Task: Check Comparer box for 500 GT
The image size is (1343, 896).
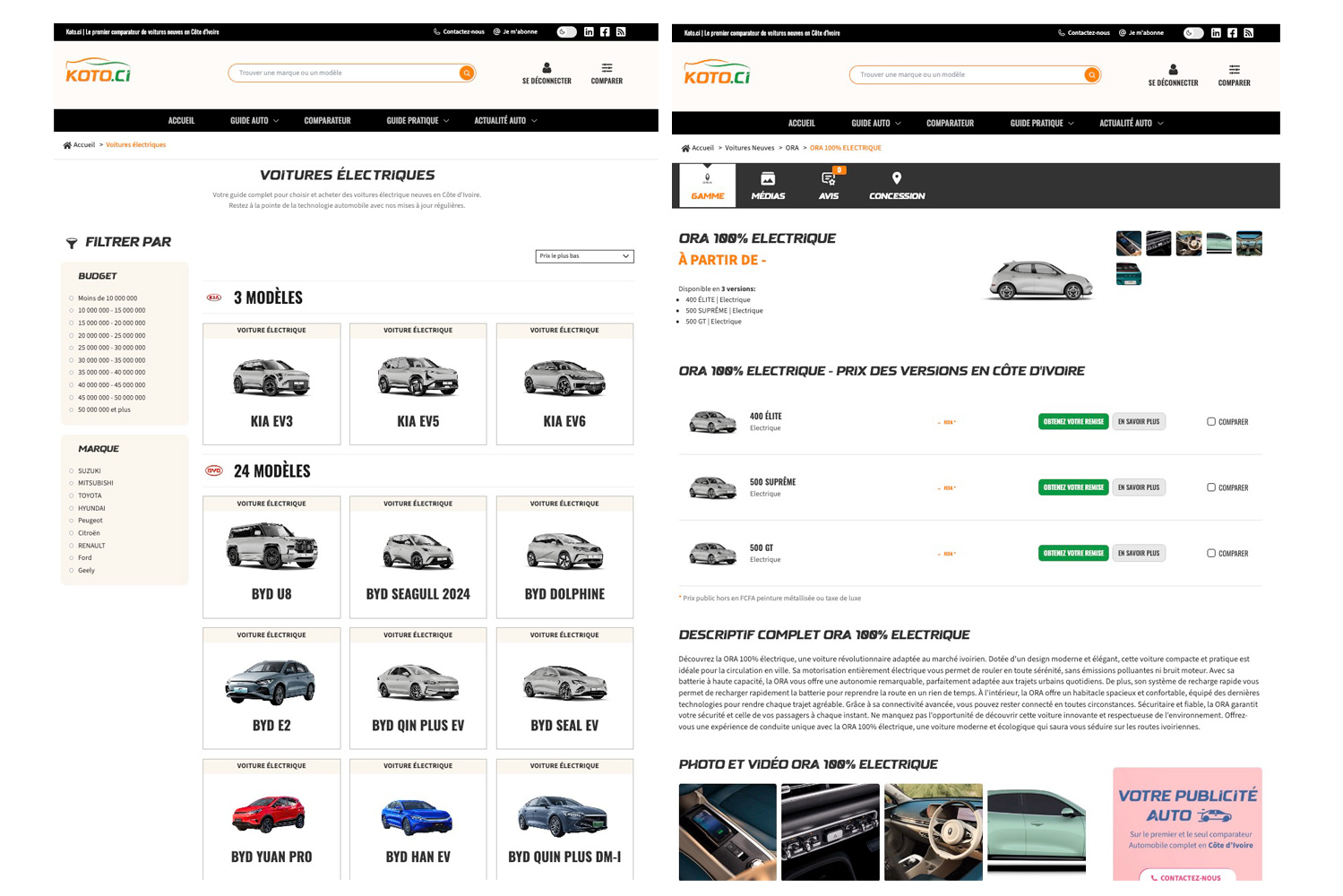Action: [x=1211, y=553]
